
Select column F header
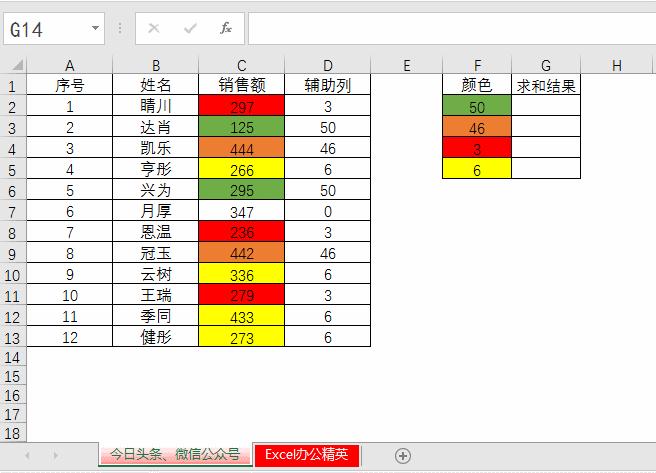[477, 65]
